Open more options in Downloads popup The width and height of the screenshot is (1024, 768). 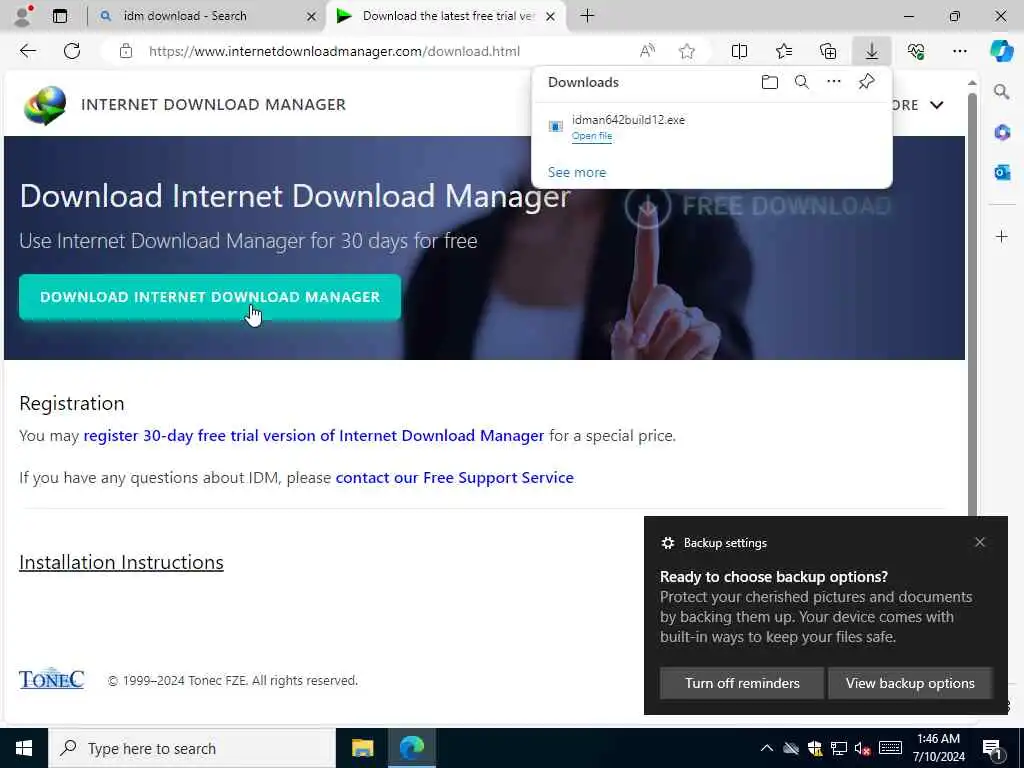pyautogui.click(x=833, y=82)
